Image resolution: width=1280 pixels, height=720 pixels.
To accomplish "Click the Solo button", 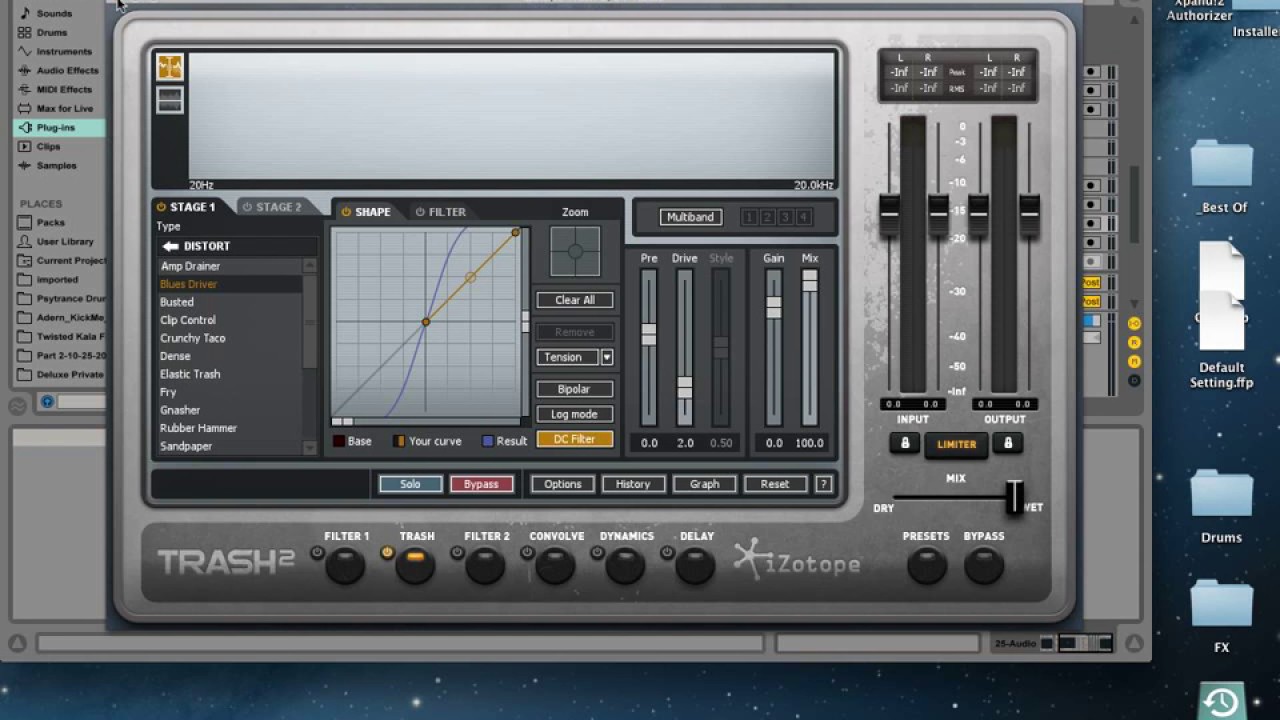I will (x=410, y=484).
